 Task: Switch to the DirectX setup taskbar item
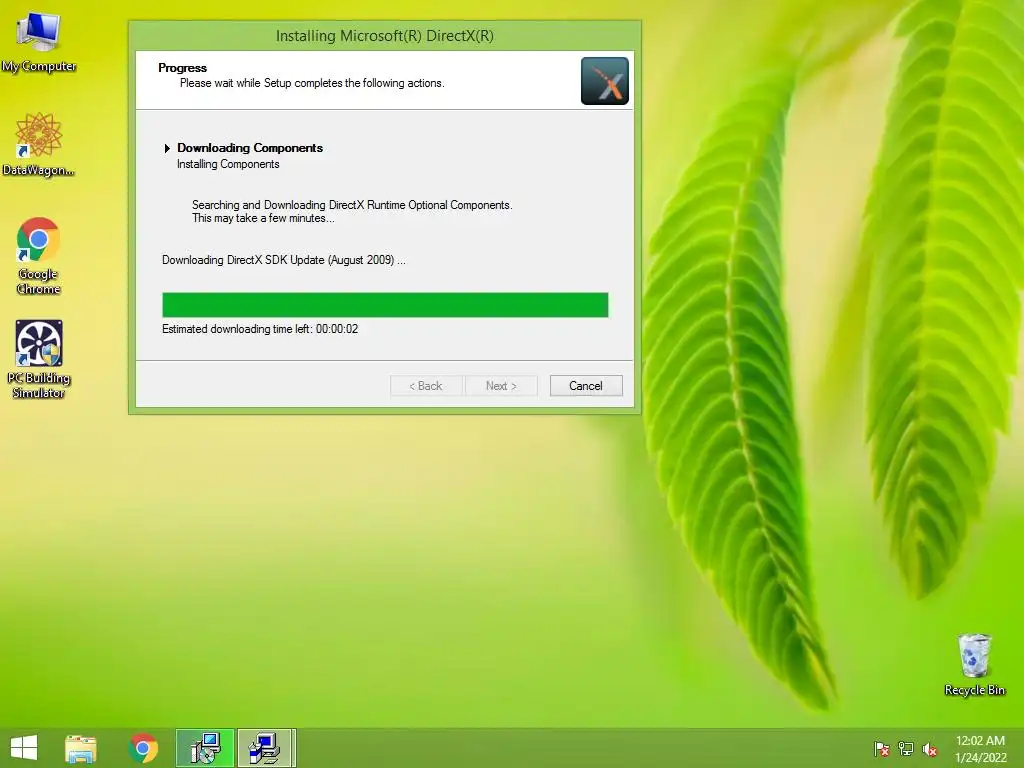pyautogui.click(x=266, y=748)
